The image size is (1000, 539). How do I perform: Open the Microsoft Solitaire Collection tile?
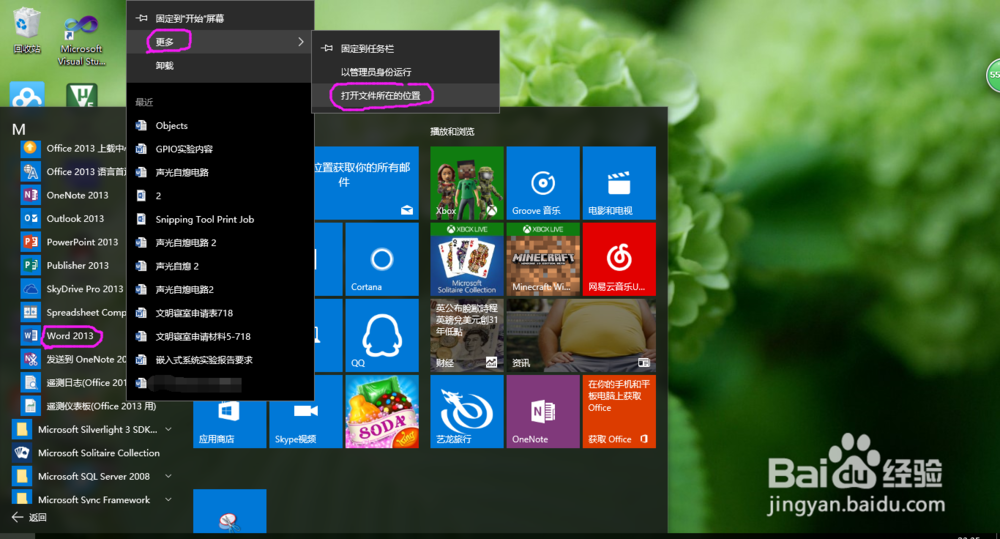pos(467,259)
